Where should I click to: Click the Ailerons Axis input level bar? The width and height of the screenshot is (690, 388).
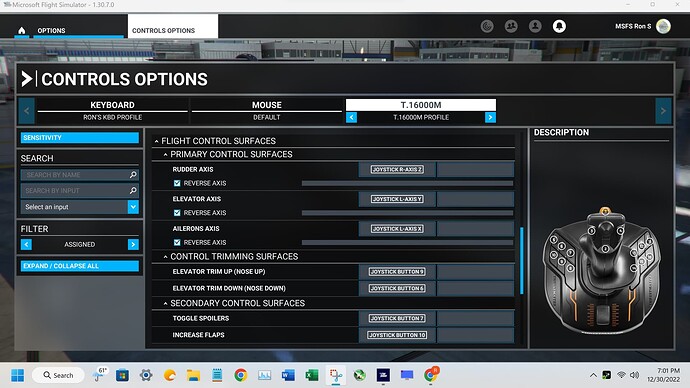(x=407, y=242)
